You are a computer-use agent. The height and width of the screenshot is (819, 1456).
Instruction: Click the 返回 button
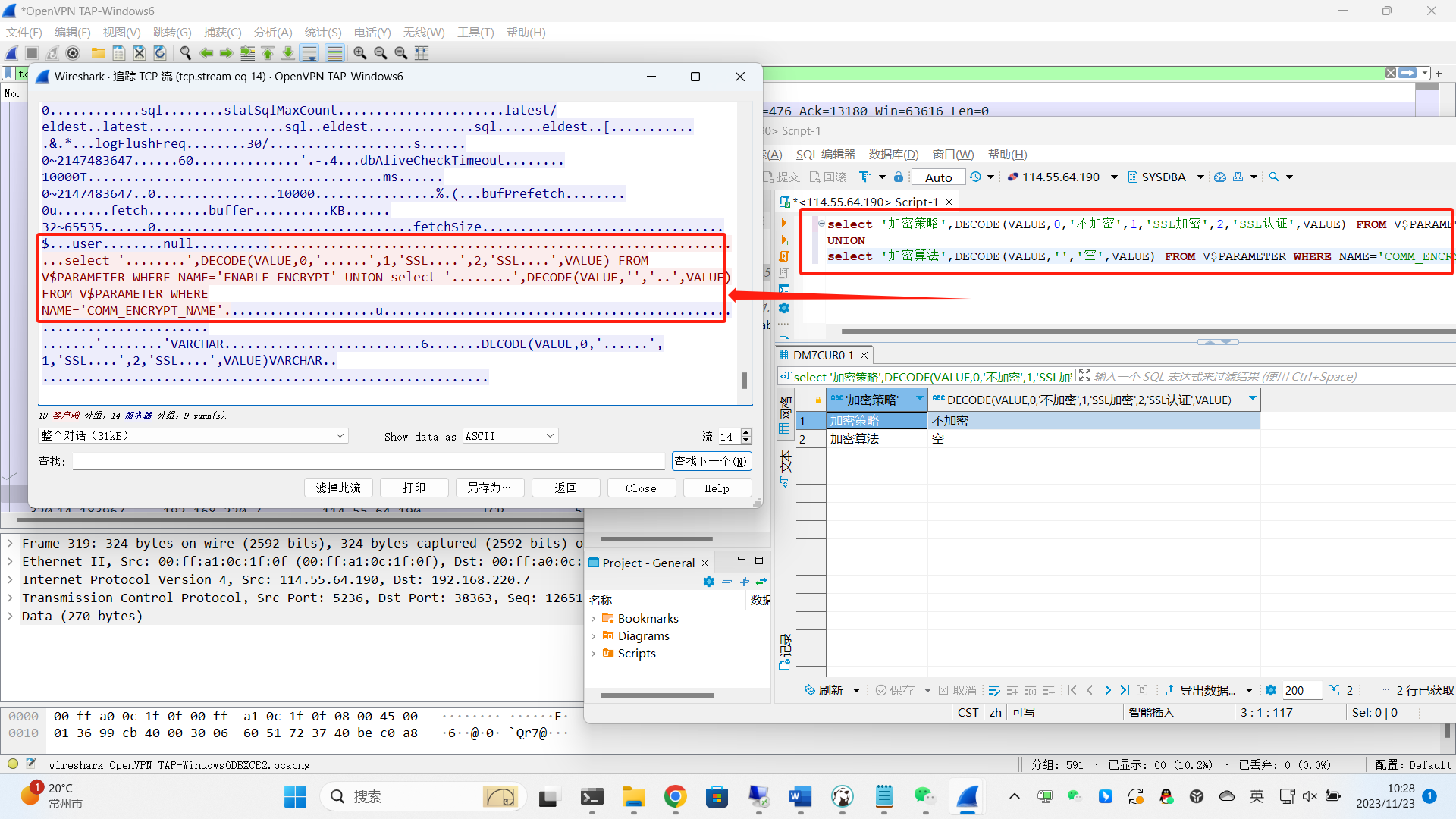[566, 488]
